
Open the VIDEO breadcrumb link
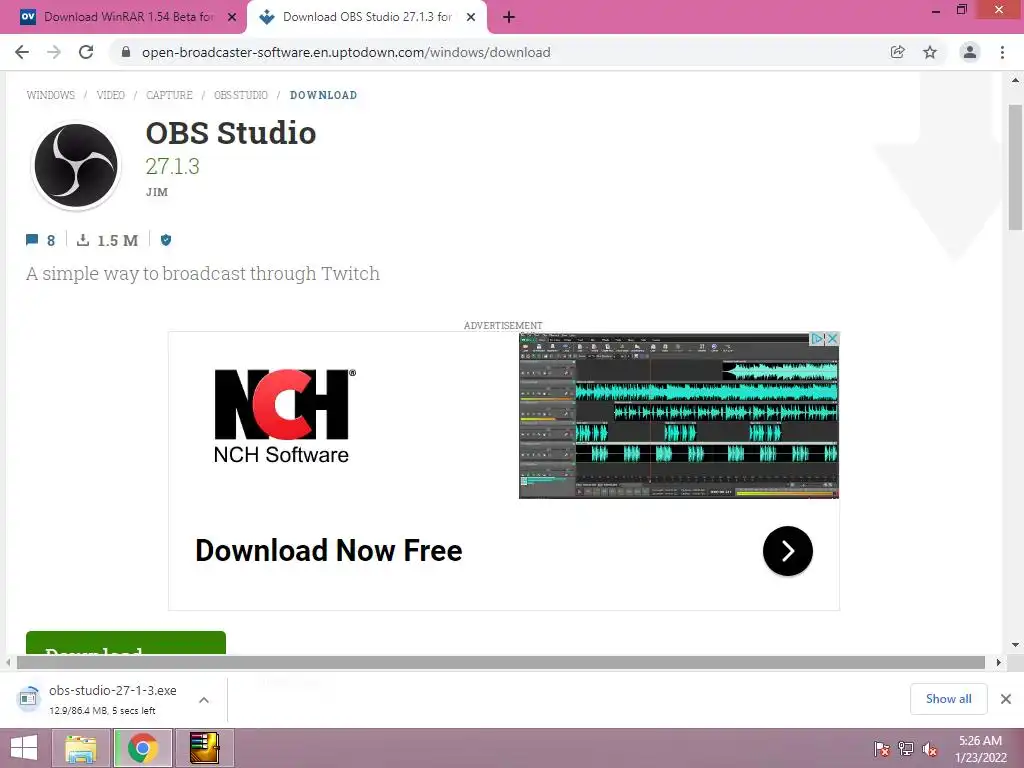[x=110, y=95]
